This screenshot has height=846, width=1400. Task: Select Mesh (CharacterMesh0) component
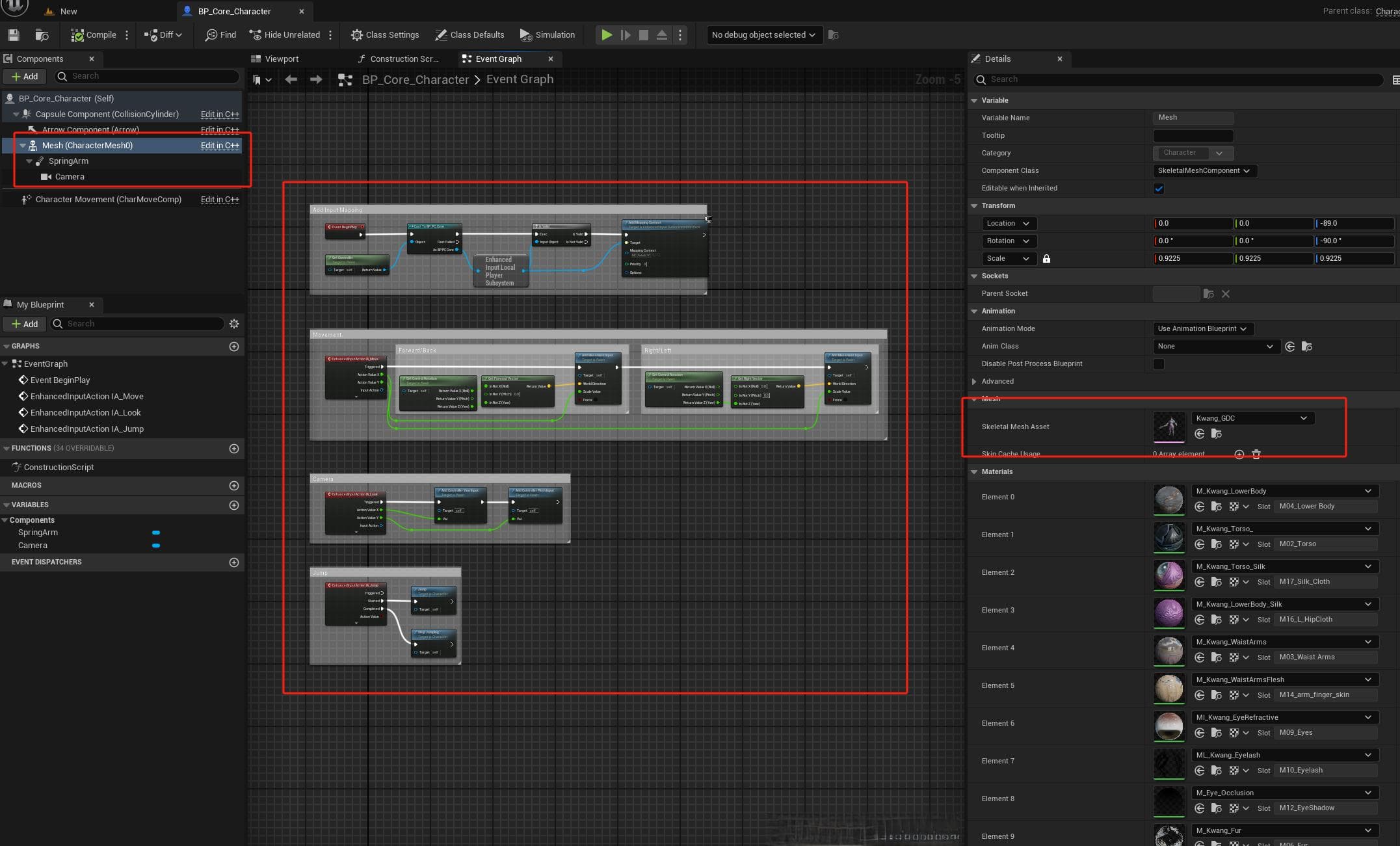[87, 145]
